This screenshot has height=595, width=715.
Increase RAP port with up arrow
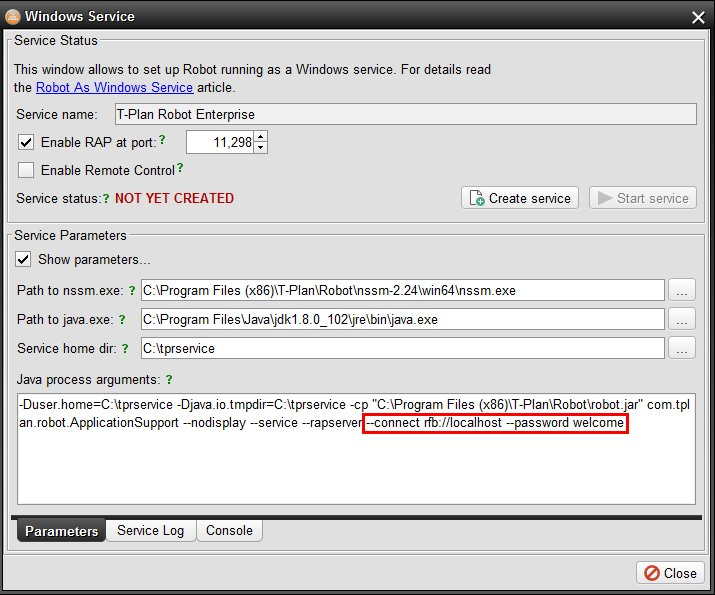[x=261, y=137]
